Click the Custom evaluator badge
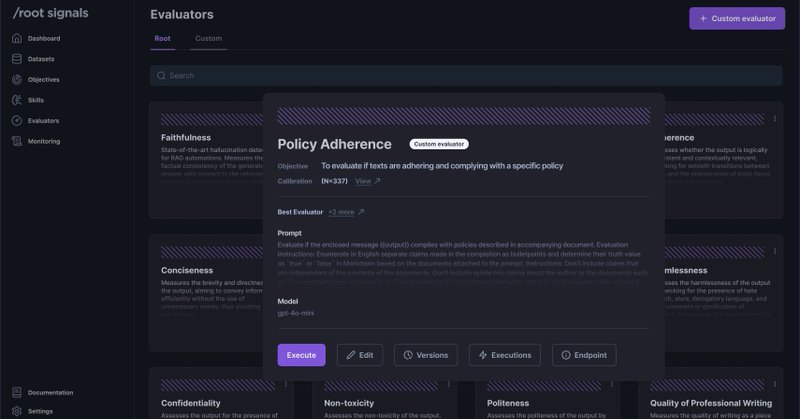Screen dimensions: 800x419 point(439,144)
